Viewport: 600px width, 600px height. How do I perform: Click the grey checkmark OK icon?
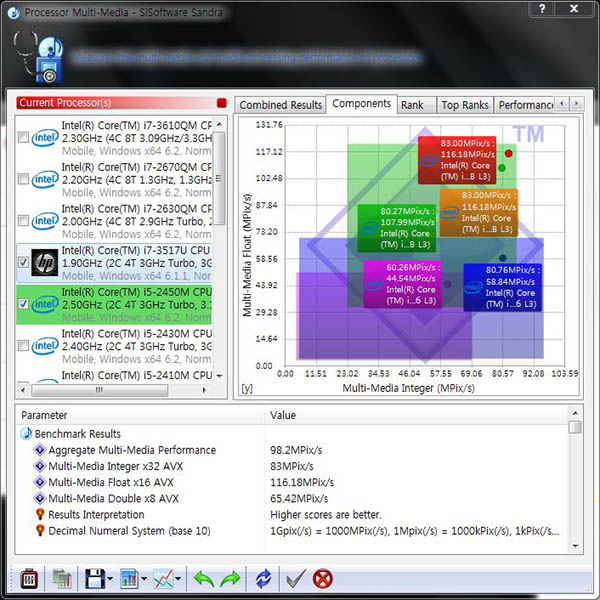[296, 579]
